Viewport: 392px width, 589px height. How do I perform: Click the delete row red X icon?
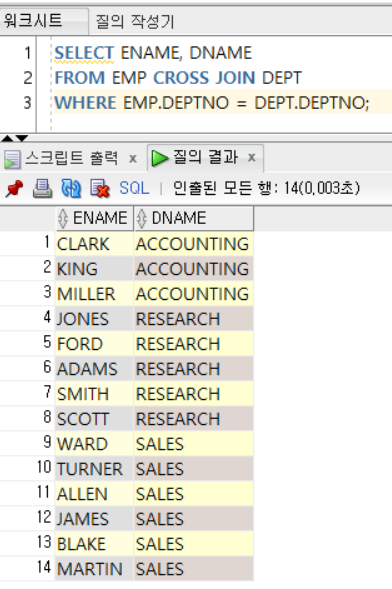pos(100,188)
